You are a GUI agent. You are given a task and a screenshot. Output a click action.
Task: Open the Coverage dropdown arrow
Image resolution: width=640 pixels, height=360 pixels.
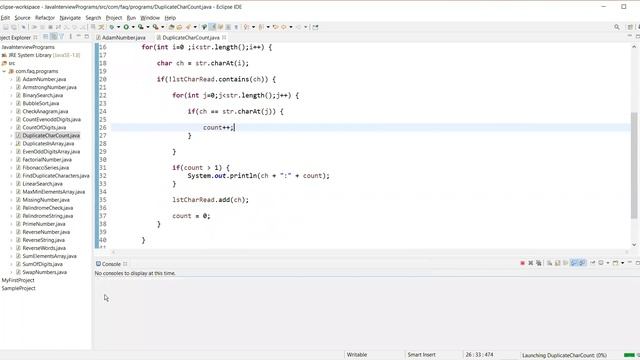pos(148,27)
